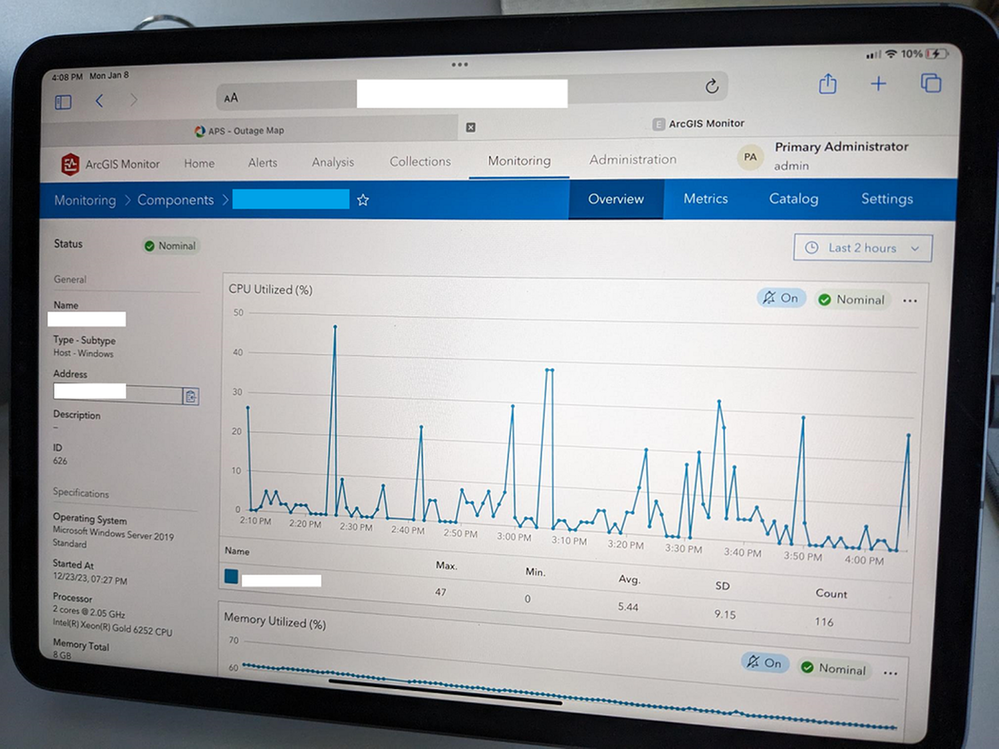Click the Max. value 47

(440, 592)
